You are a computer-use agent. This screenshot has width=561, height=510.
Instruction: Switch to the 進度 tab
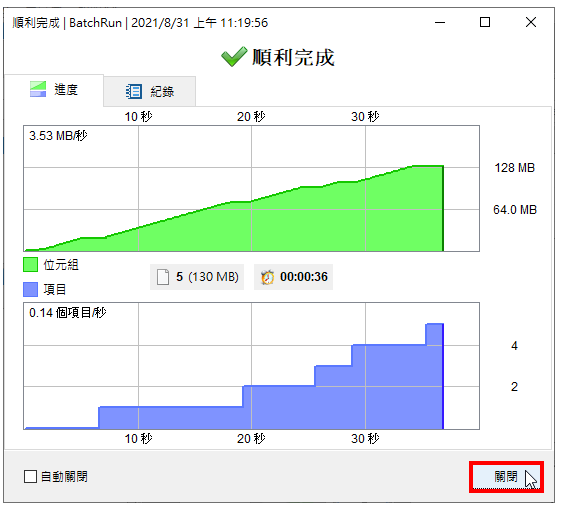[x=54, y=89]
